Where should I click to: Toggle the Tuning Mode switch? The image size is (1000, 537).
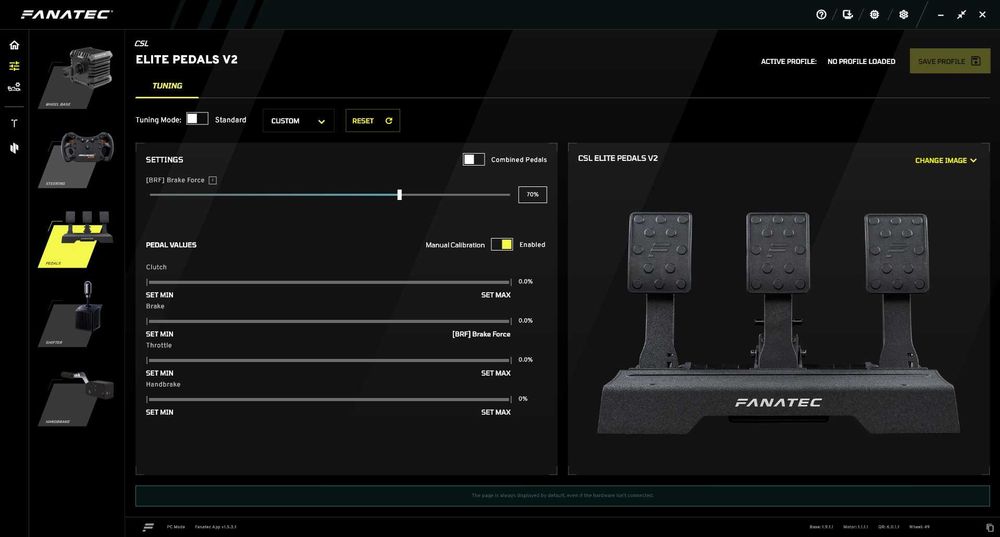click(197, 119)
